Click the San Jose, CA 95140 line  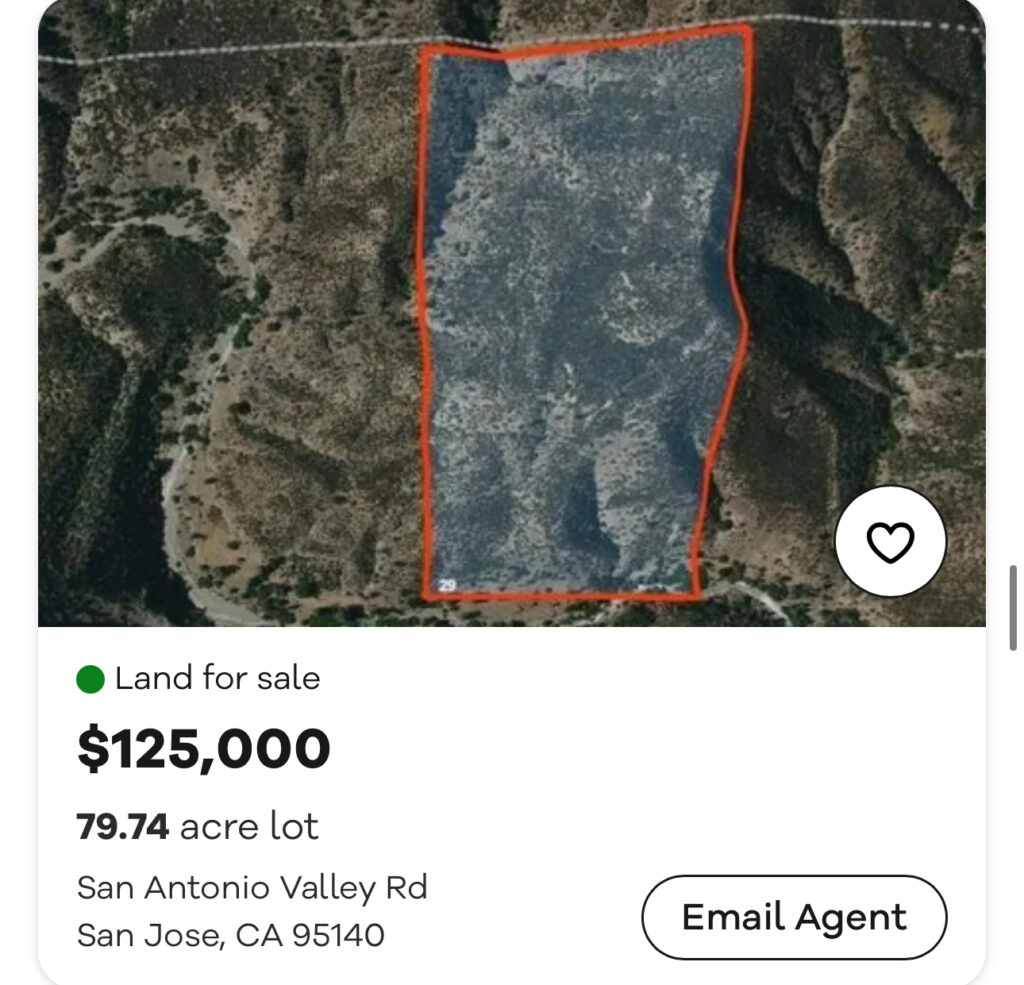click(x=231, y=935)
